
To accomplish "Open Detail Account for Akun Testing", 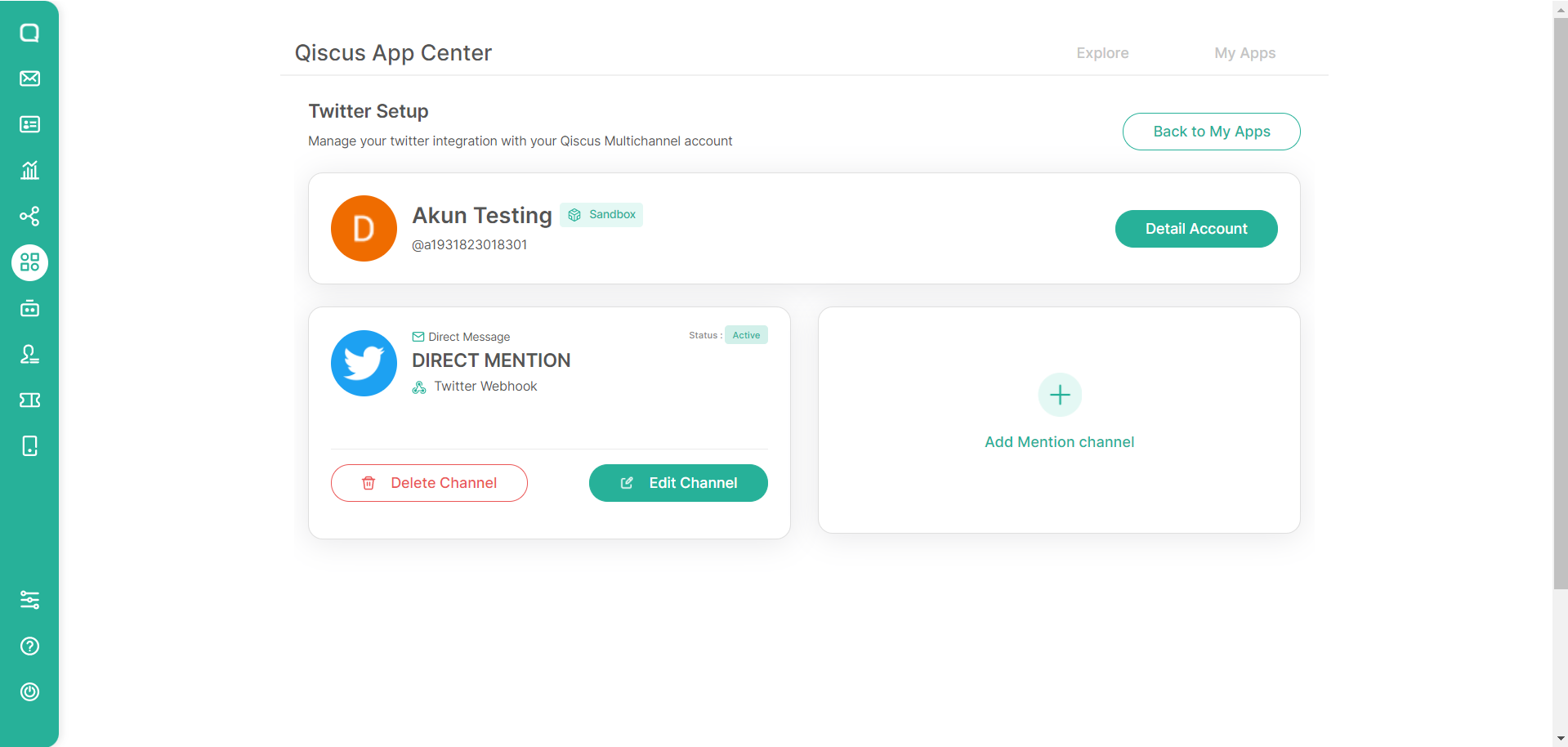I will click(1195, 229).
